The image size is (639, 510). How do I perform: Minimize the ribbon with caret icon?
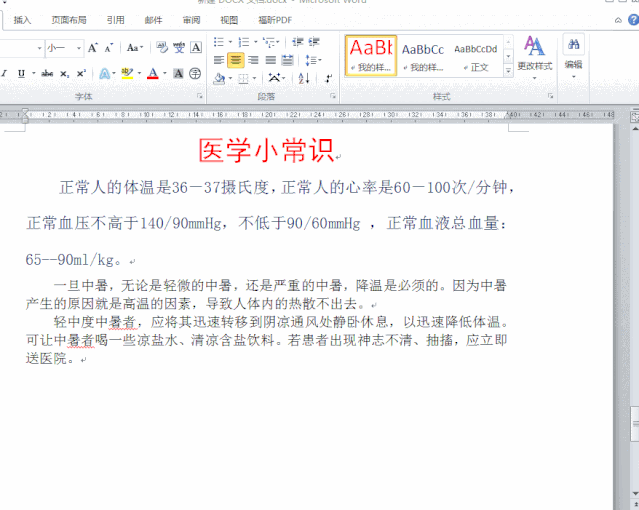618,20
